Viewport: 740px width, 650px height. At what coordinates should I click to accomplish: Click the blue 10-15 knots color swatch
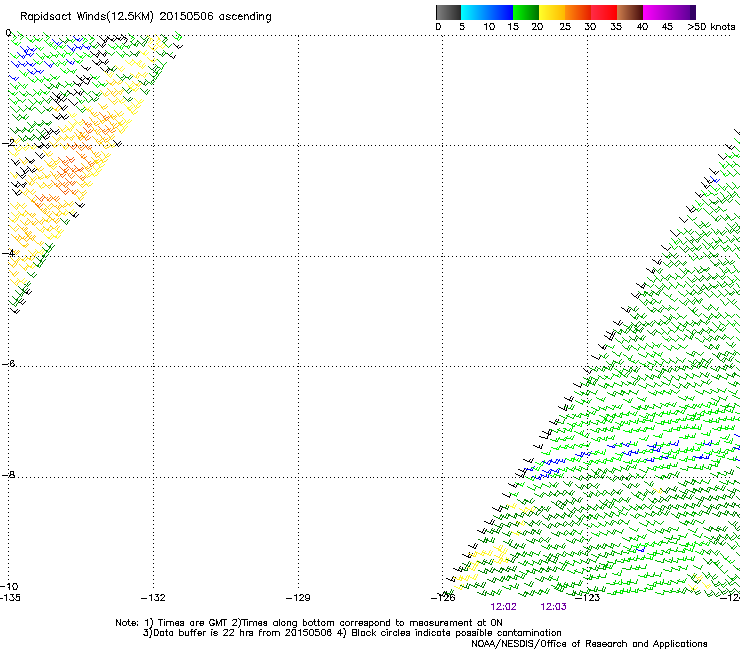click(500, 12)
